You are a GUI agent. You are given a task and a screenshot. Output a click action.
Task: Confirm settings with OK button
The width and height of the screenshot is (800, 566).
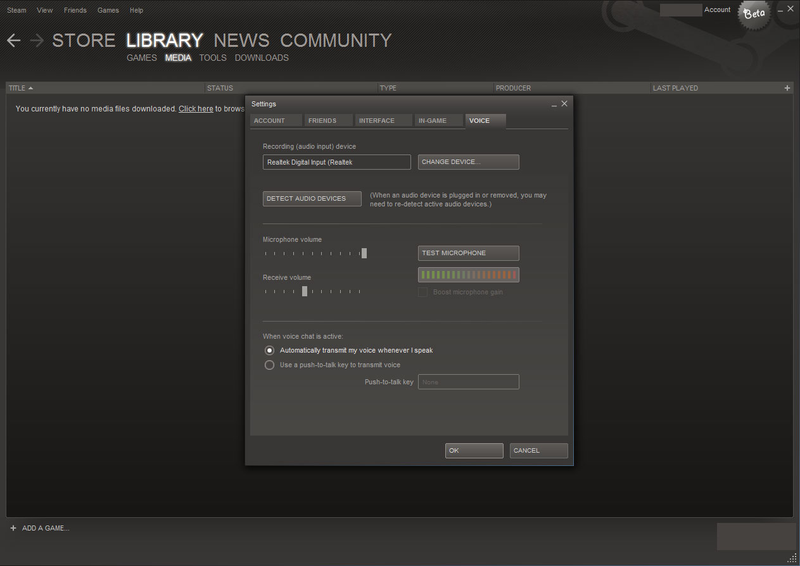pos(474,451)
